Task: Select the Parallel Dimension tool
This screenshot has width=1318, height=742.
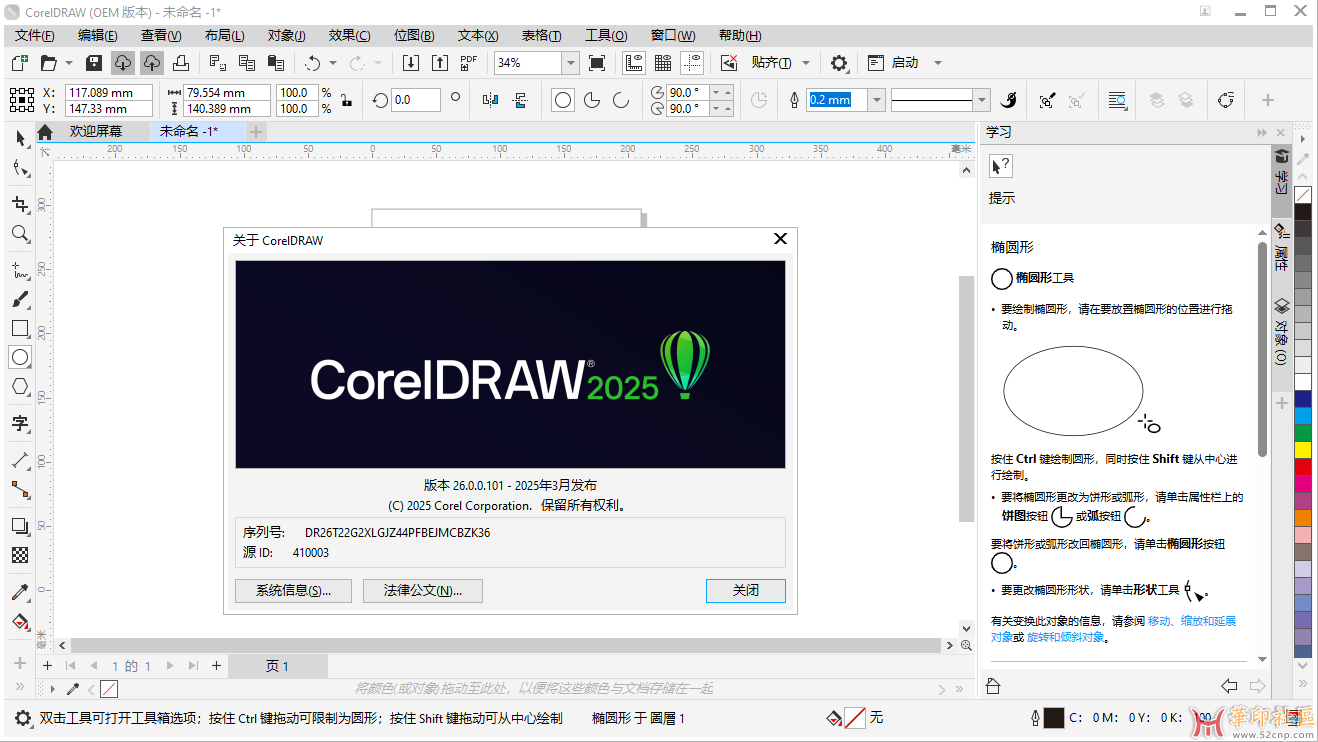Action: tap(20, 460)
